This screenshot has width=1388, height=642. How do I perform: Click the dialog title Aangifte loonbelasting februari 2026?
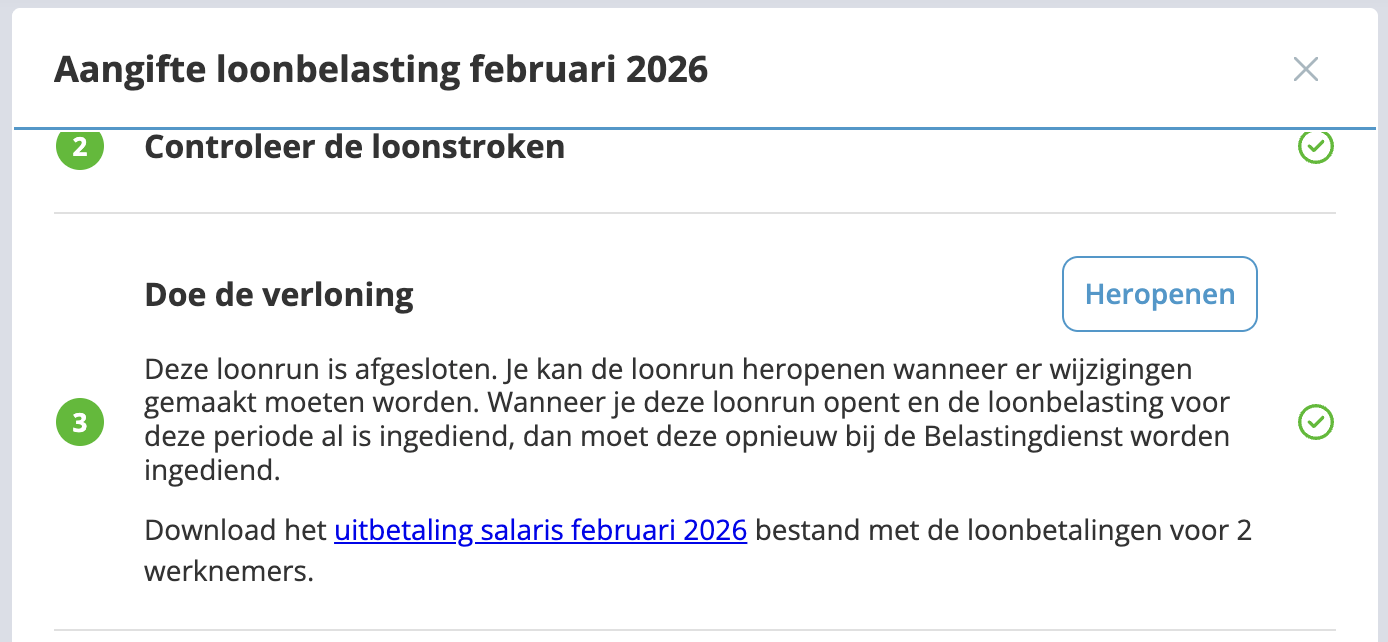point(380,70)
